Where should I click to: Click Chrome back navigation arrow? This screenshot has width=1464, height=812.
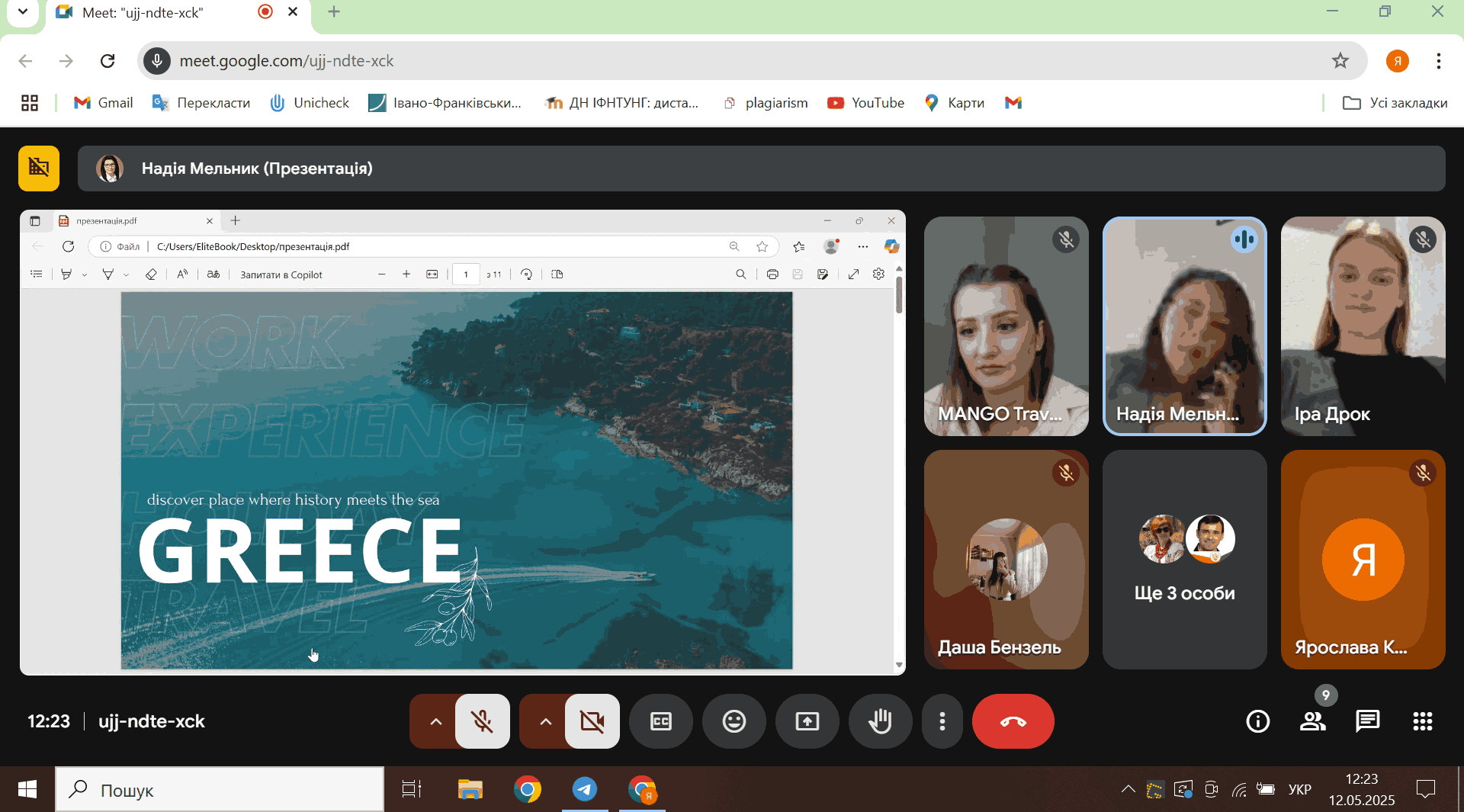click(25, 61)
